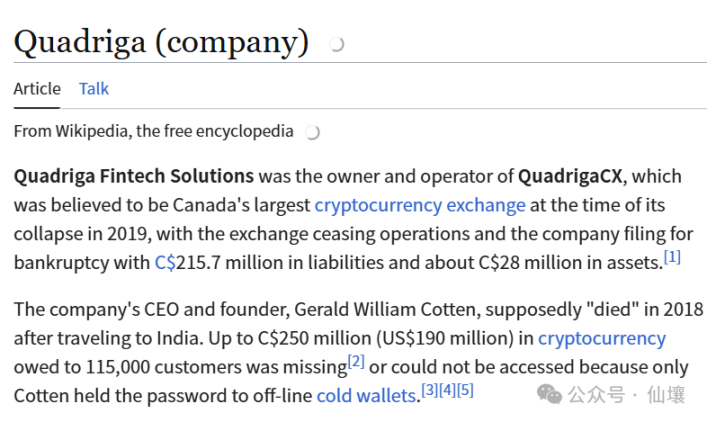Click the WeChat logo in the watermark
Image resolution: width=707 pixels, height=422 pixels.
click(x=549, y=395)
